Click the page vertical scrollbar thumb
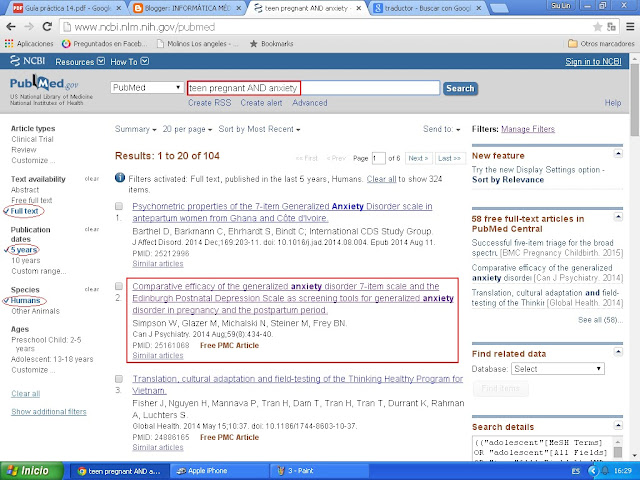 pos(635,100)
